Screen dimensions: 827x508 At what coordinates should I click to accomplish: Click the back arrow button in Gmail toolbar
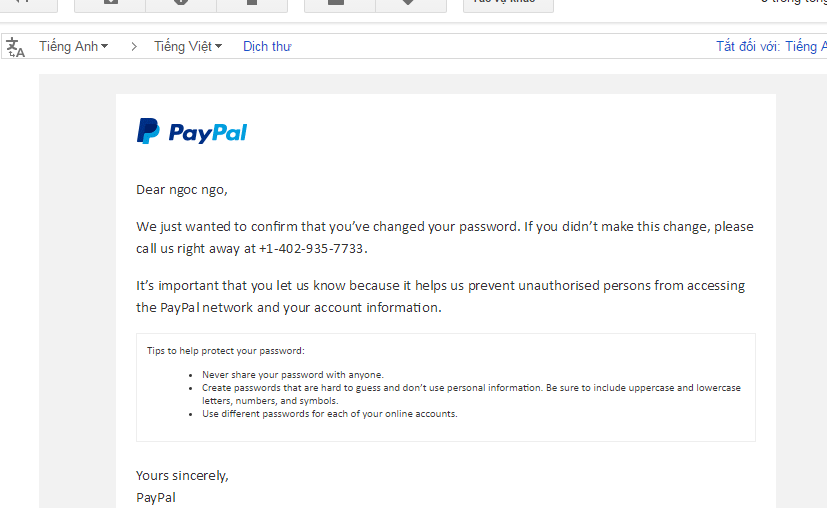pyautogui.click(x=24, y=3)
